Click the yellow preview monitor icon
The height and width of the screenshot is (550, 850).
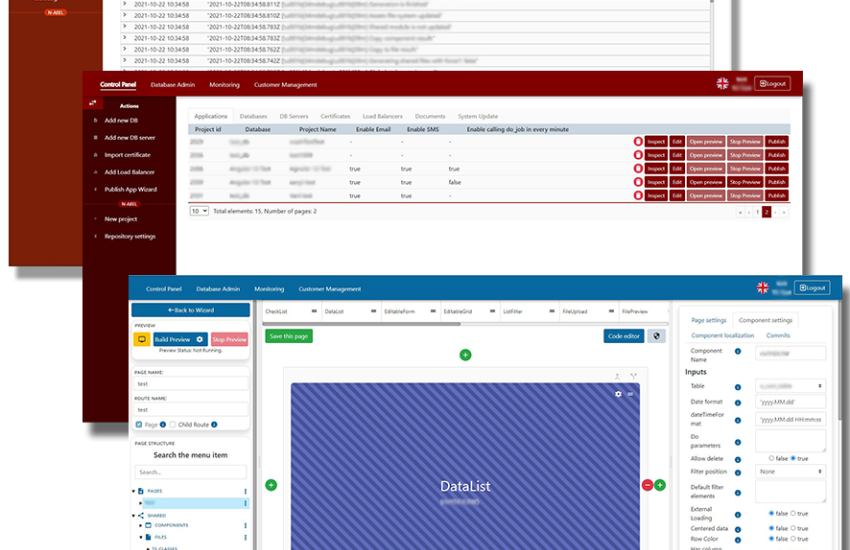(x=142, y=340)
